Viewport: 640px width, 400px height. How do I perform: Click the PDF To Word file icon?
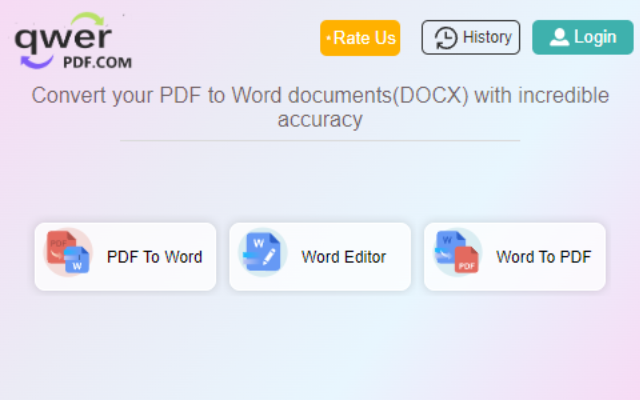tap(68, 252)
